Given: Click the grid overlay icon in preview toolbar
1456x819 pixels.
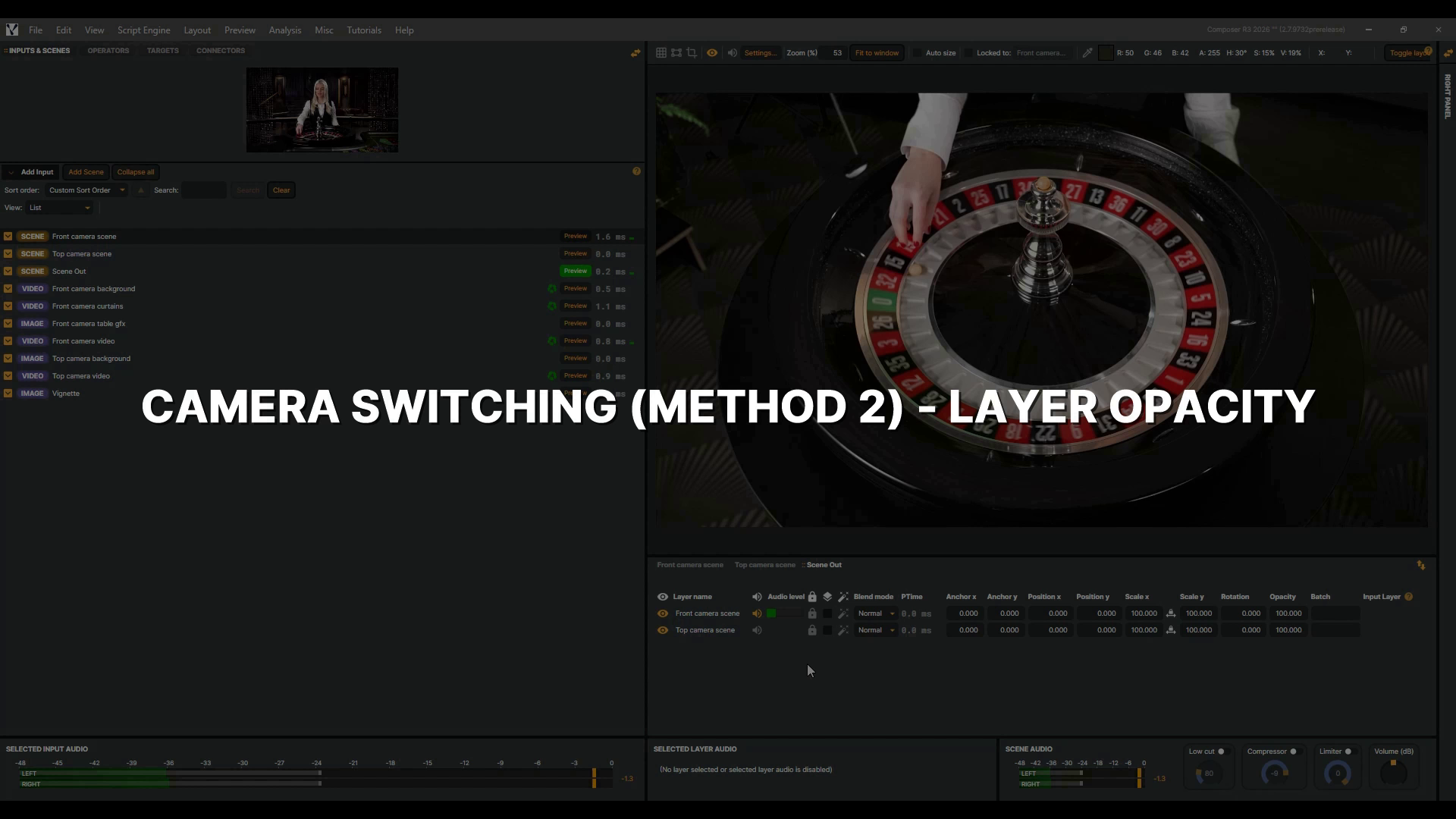Looking at the screenshot, I should (661, 53).
